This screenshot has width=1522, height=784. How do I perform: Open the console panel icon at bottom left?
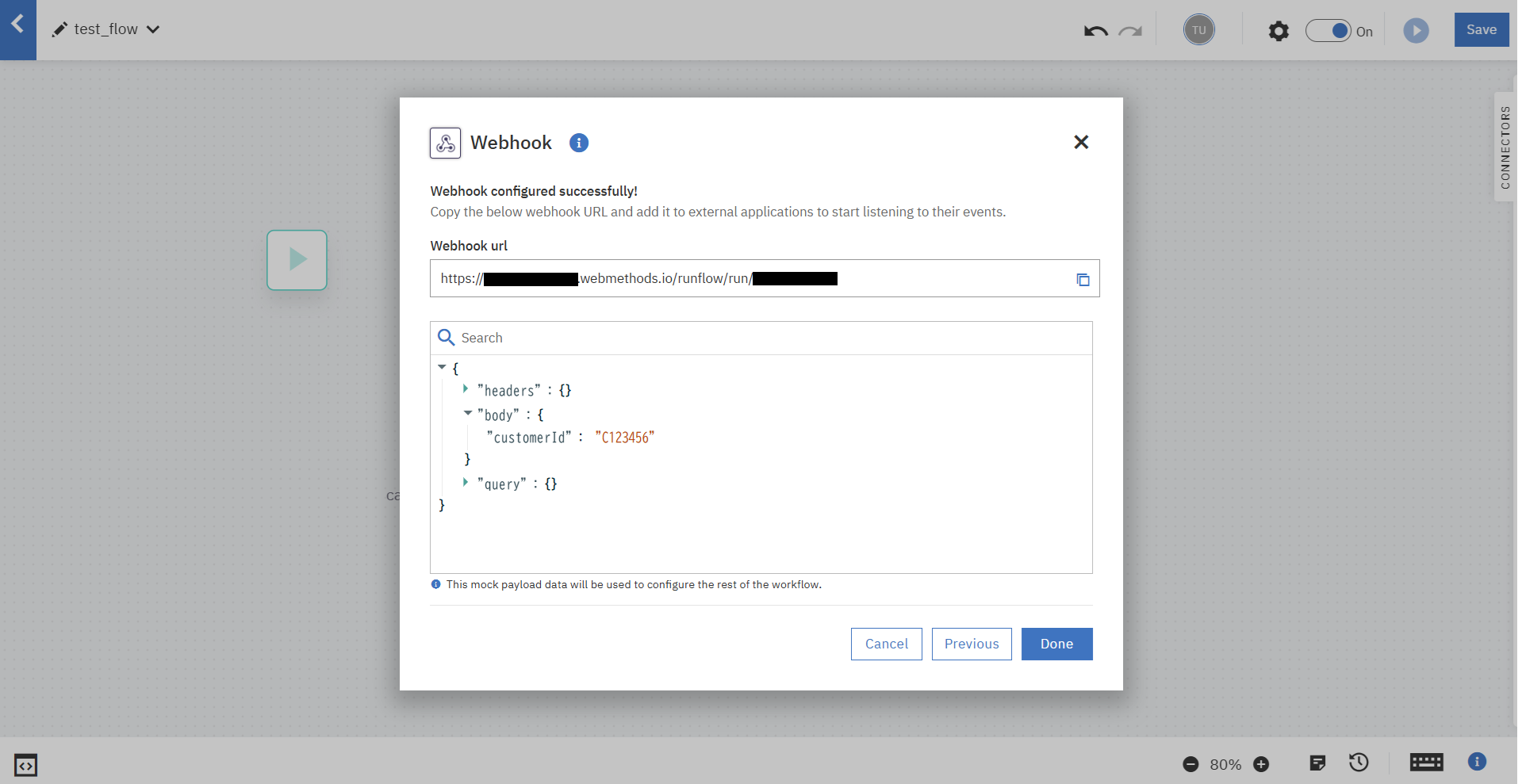pos(25,765)
